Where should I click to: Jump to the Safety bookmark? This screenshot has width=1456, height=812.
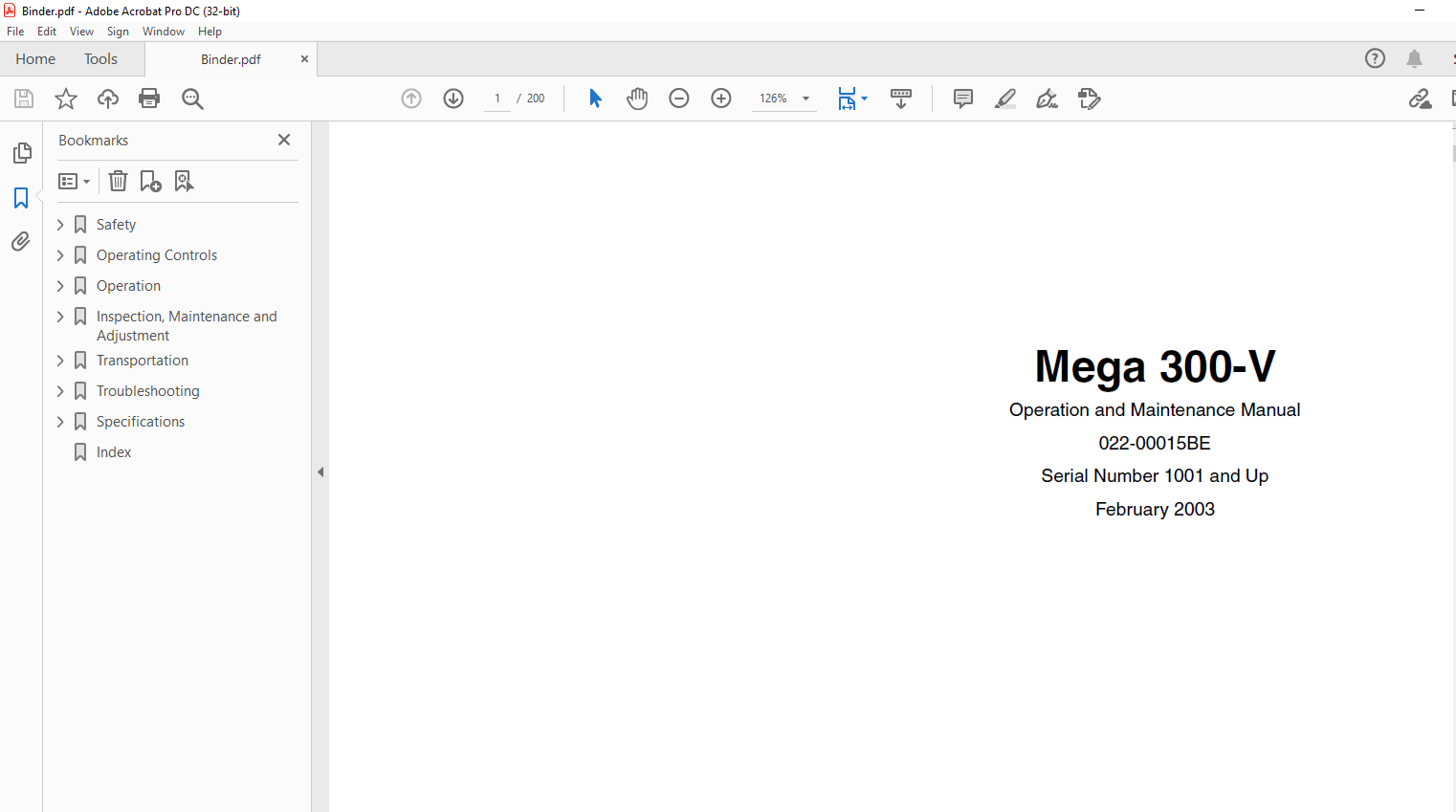pos(116,225)
